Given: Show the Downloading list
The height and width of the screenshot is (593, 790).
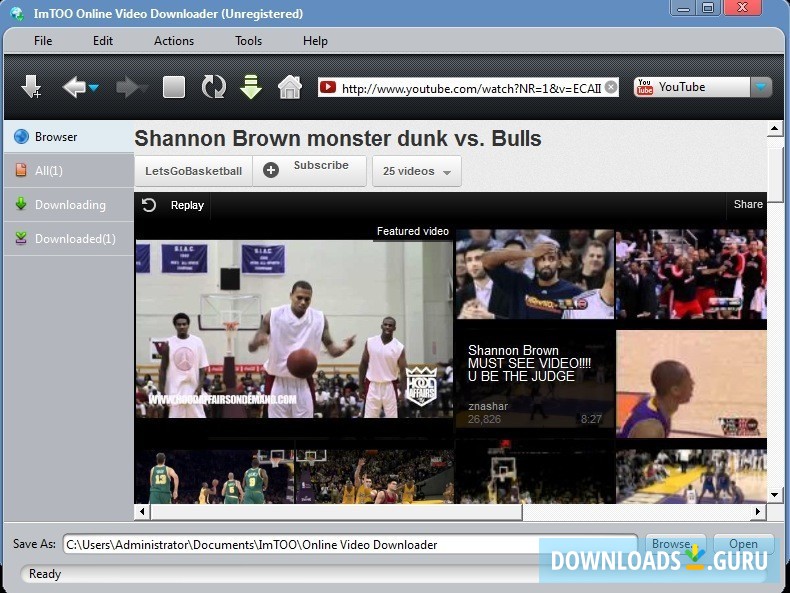Looking at the screenshot, I should [x=69, y=205].
